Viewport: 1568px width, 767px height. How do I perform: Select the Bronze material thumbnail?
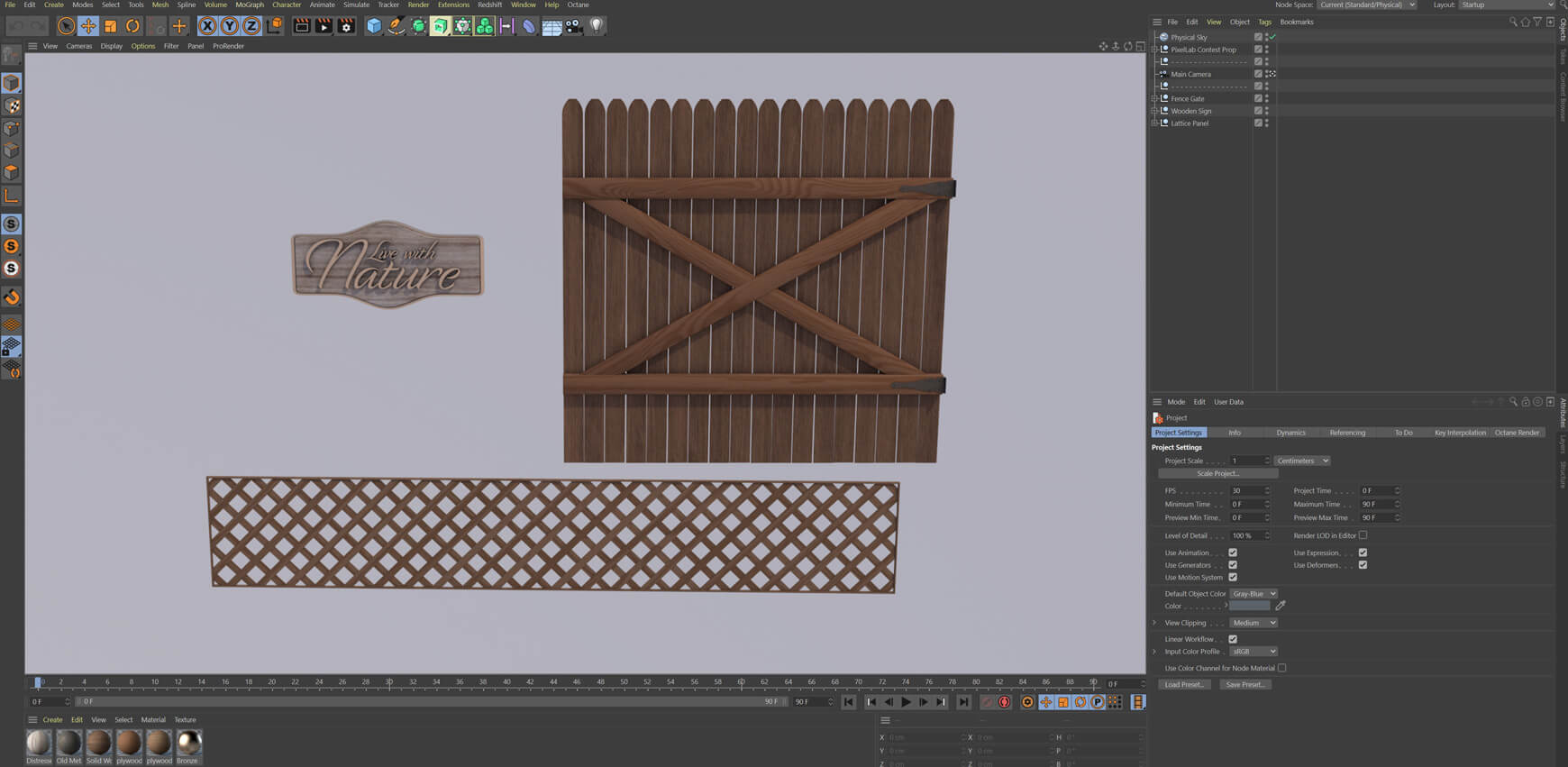(x=188, y=743)
